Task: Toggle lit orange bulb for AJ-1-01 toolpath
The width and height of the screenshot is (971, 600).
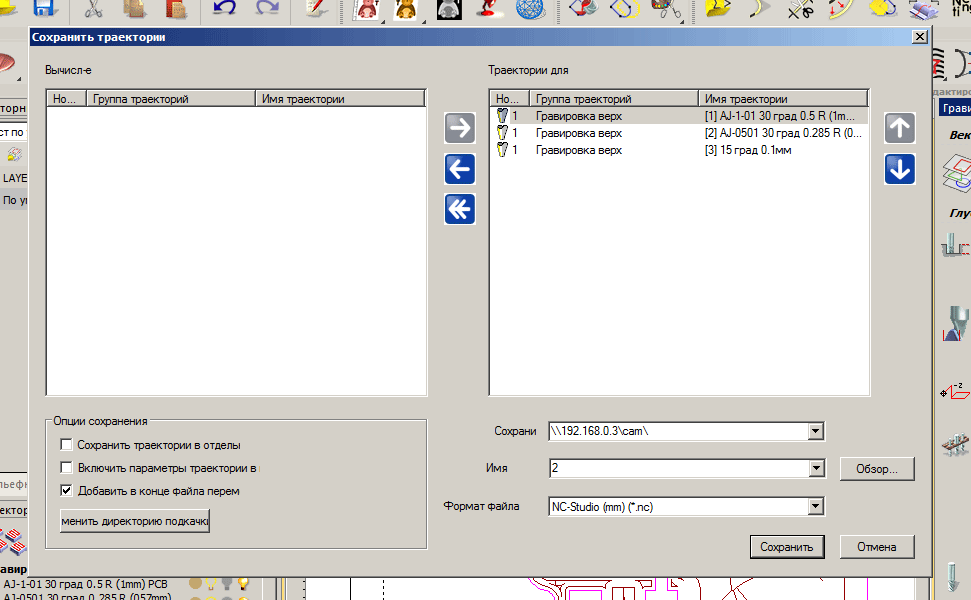Action: [x=243, y=583]
